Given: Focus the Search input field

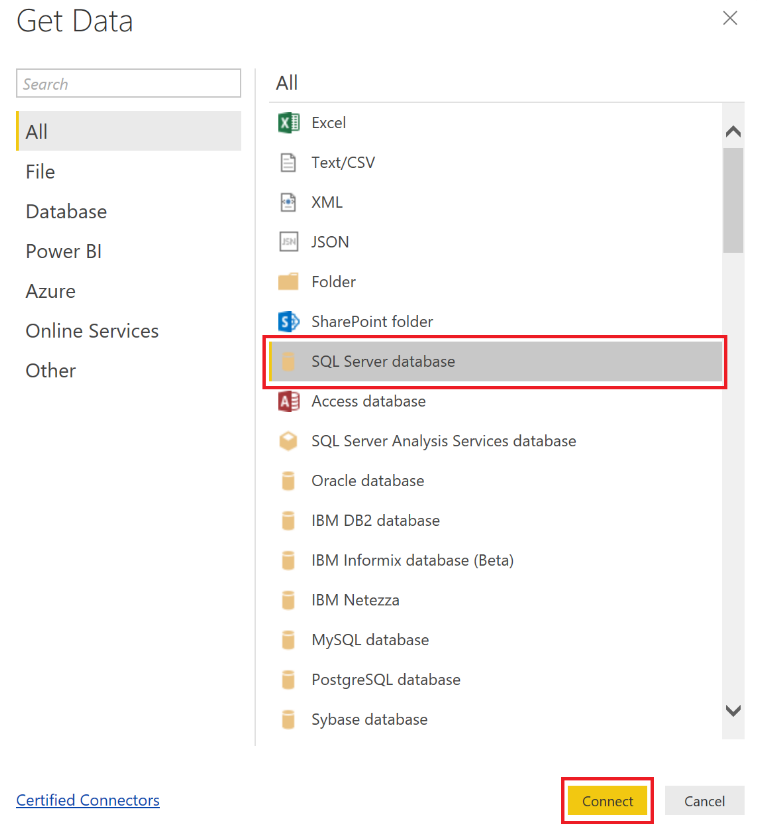Looking at the screenshot, I should click(128, 84).
